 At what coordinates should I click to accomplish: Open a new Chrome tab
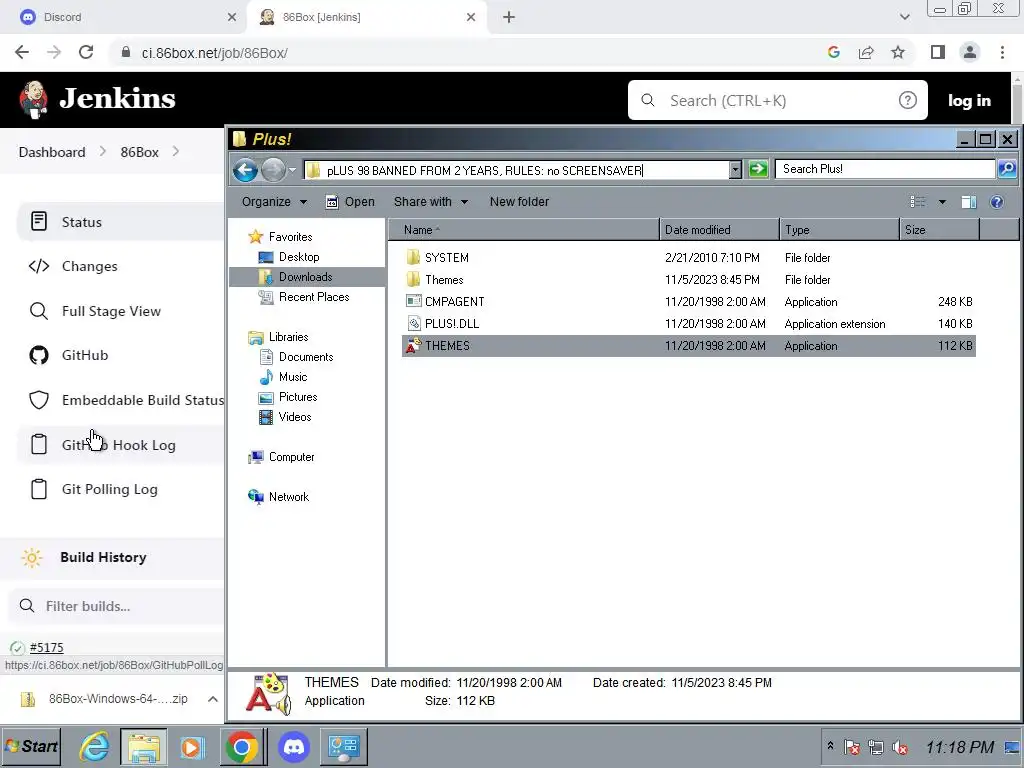[509, 18]
